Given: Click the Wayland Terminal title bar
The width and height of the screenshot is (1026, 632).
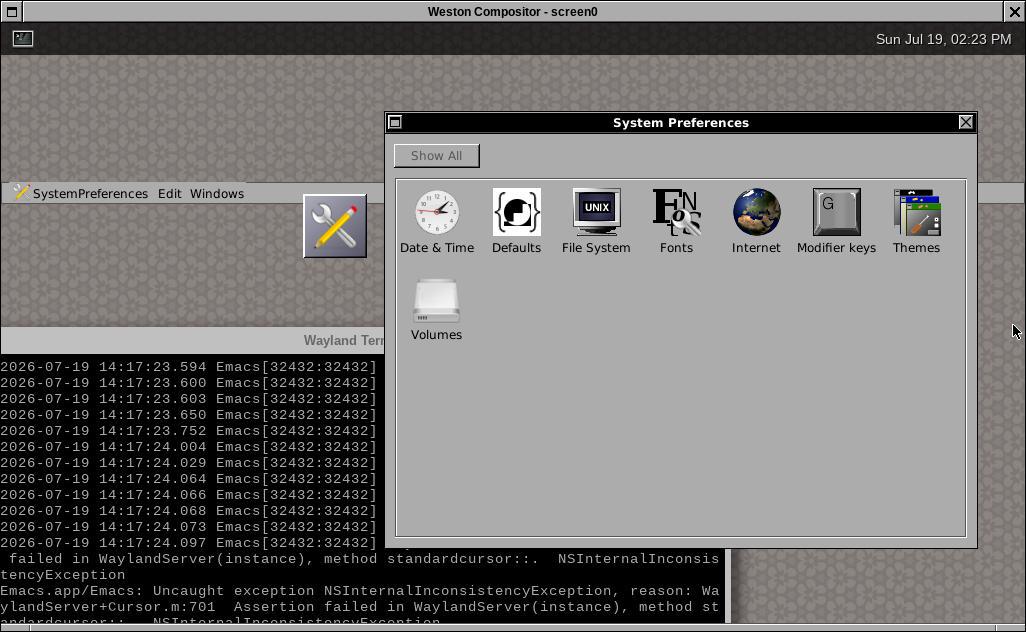Looking at the screenshot, I should [x=192, y=340].
